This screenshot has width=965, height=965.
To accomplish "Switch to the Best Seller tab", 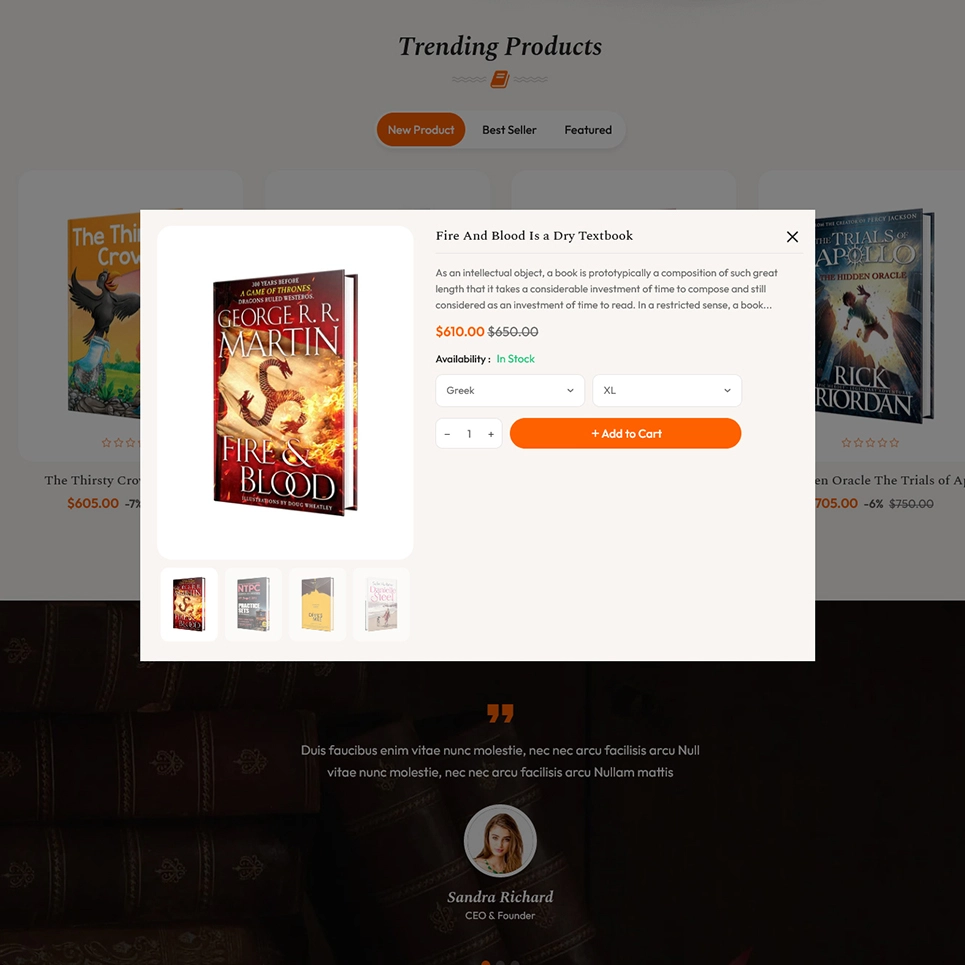I will click(509, 130).
